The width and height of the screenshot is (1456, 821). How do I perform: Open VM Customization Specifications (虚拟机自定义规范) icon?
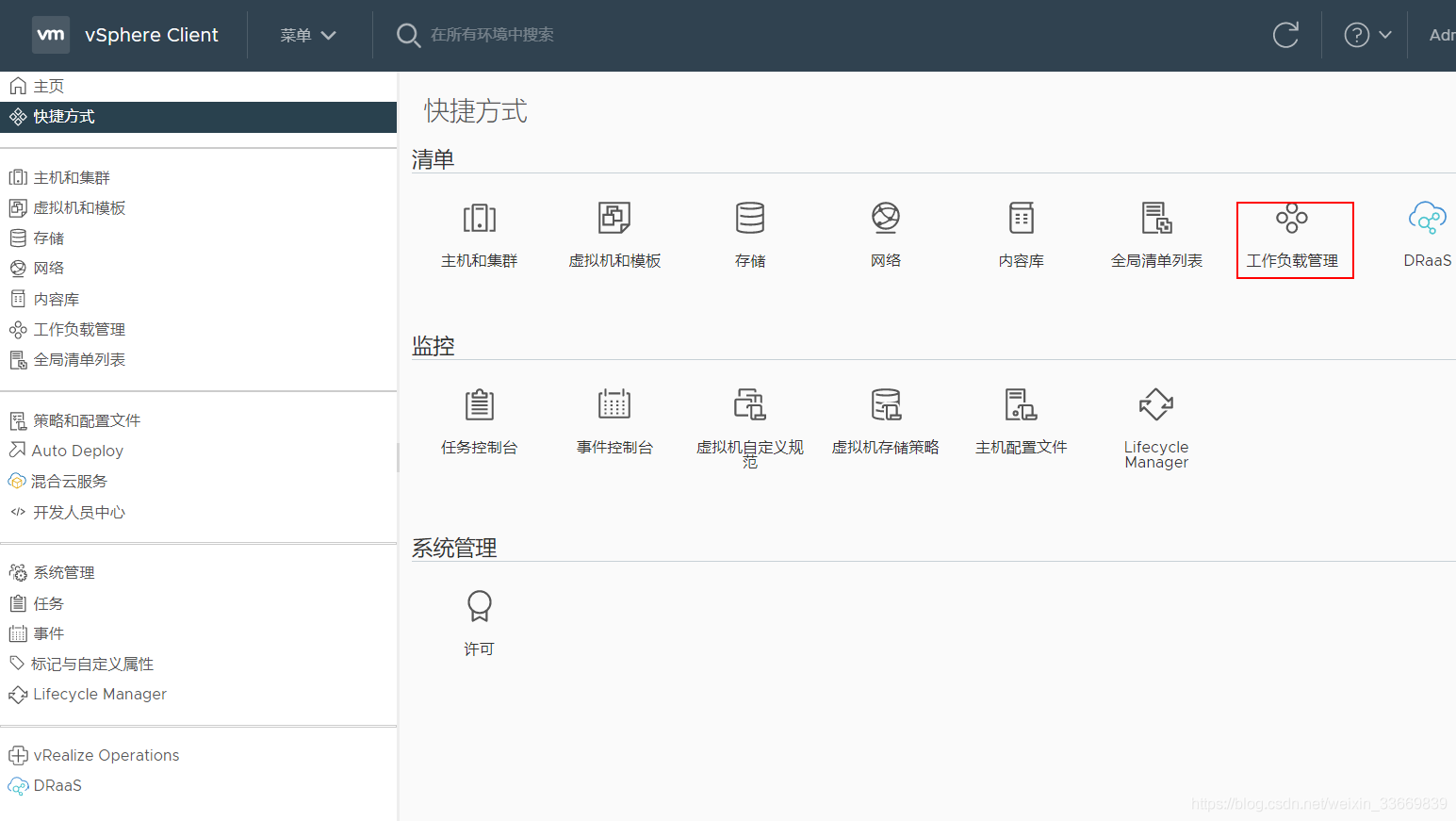(x=750, y=405)
